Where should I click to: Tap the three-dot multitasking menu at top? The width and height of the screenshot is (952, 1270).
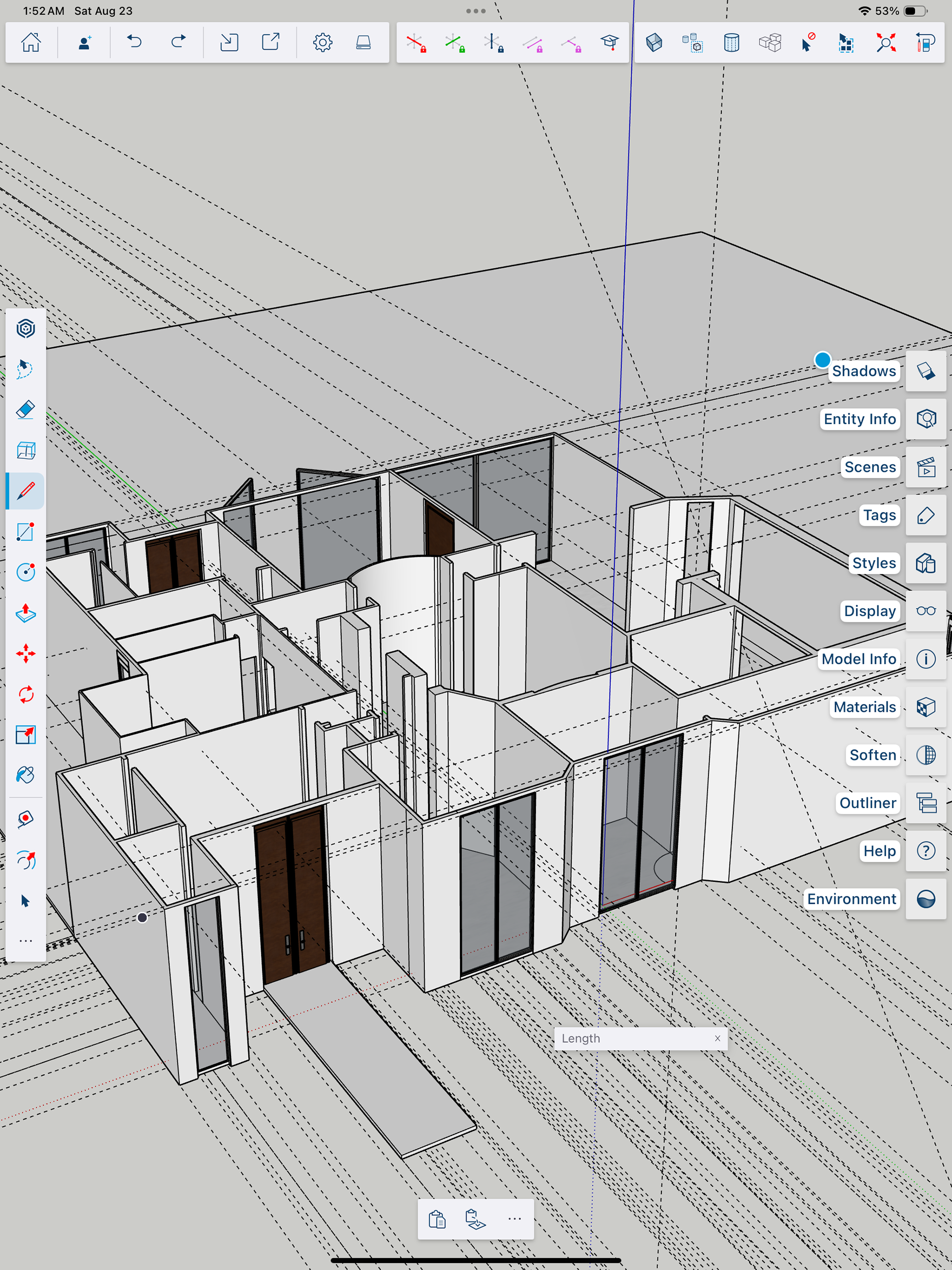click(476, 11)
